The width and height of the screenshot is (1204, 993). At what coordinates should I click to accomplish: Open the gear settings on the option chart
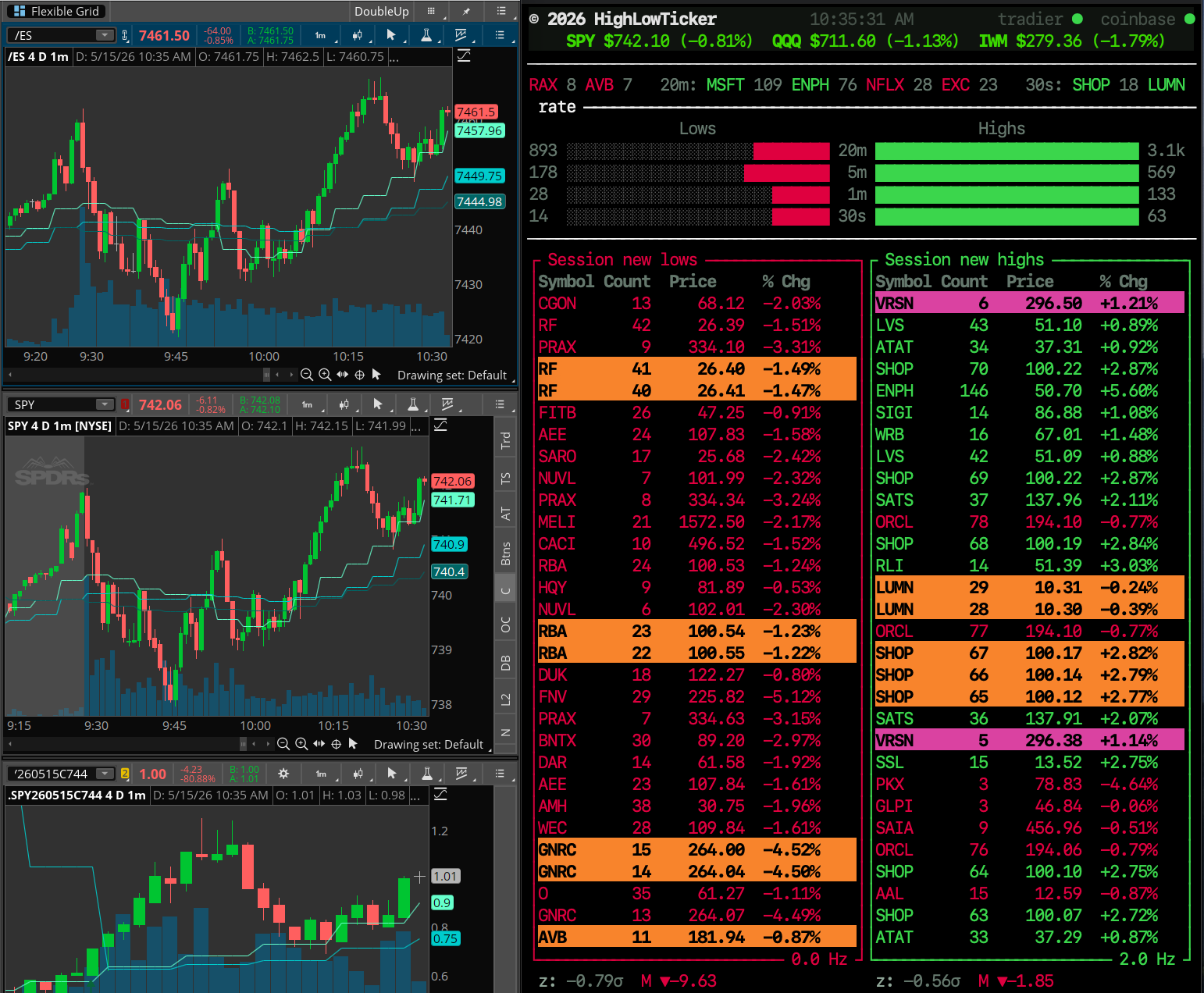[283, 774]
